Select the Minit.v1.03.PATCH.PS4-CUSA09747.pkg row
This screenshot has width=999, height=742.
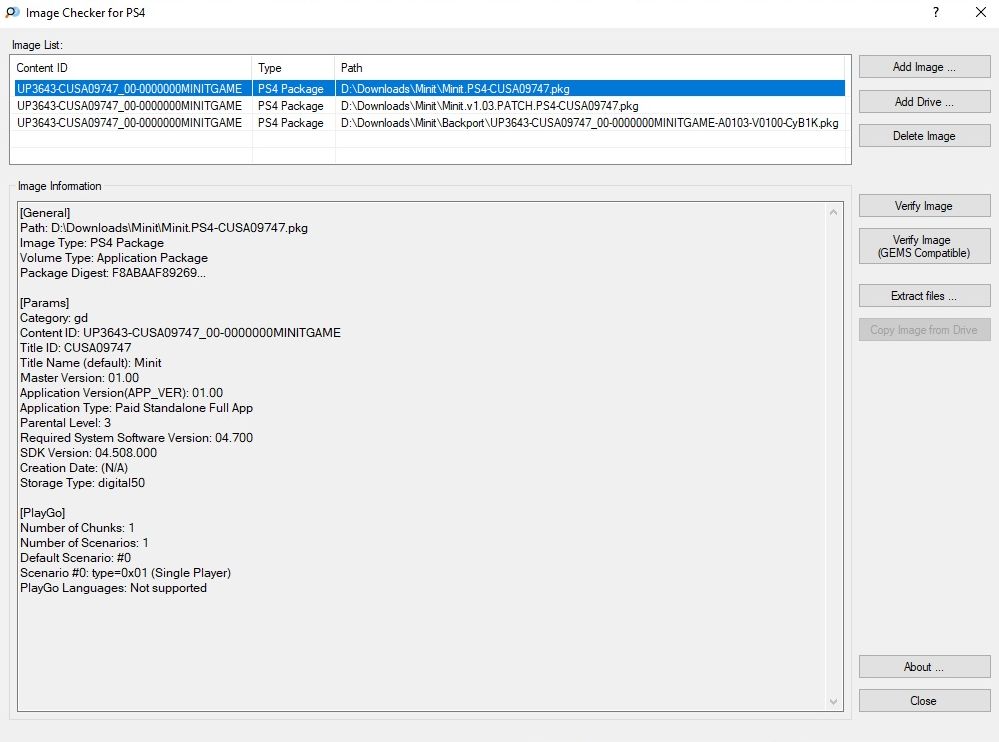pos(430,106)
